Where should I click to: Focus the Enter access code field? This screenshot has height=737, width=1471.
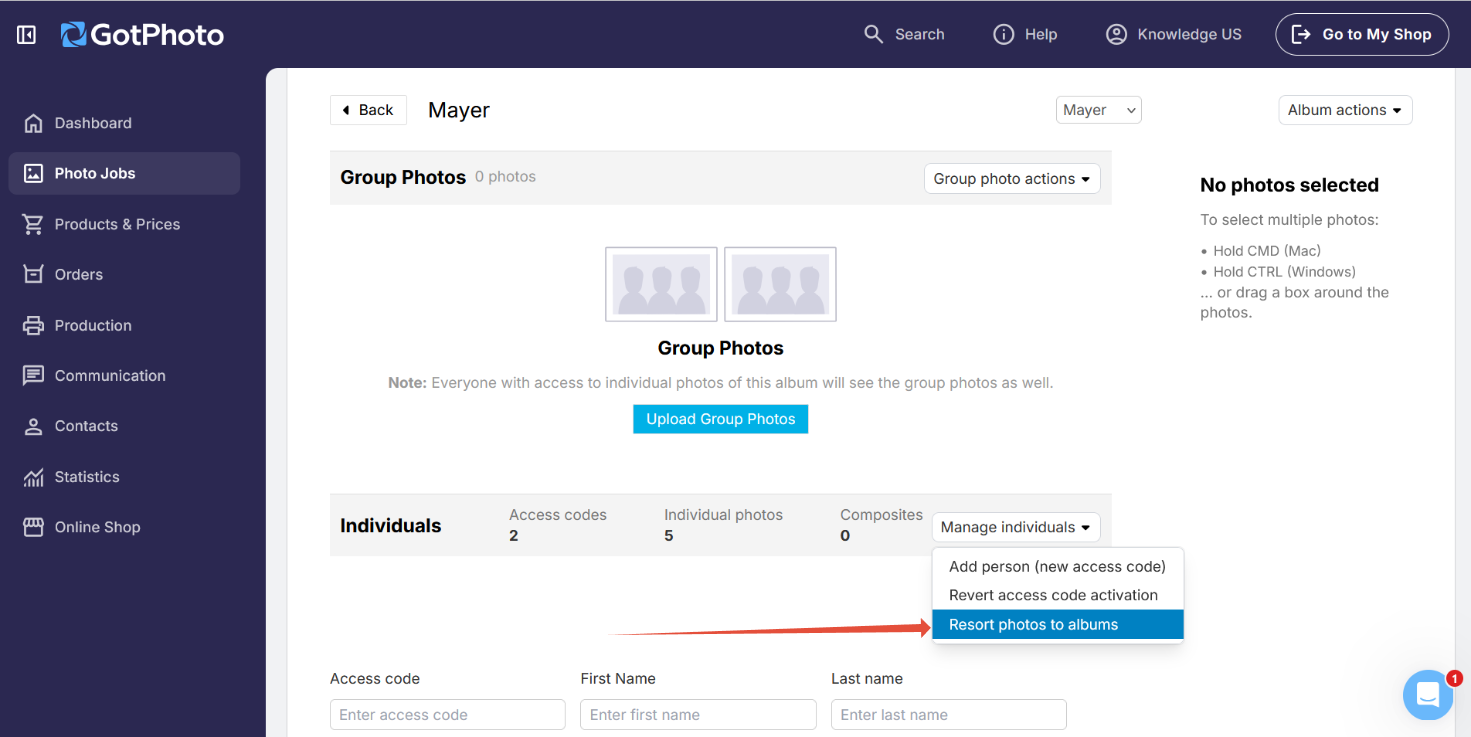click(448, 715)
